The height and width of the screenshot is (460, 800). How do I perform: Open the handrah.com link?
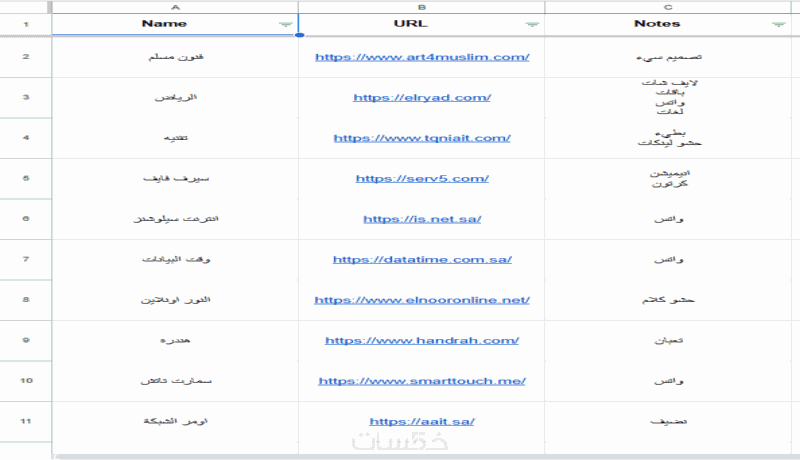coord(422,341)
